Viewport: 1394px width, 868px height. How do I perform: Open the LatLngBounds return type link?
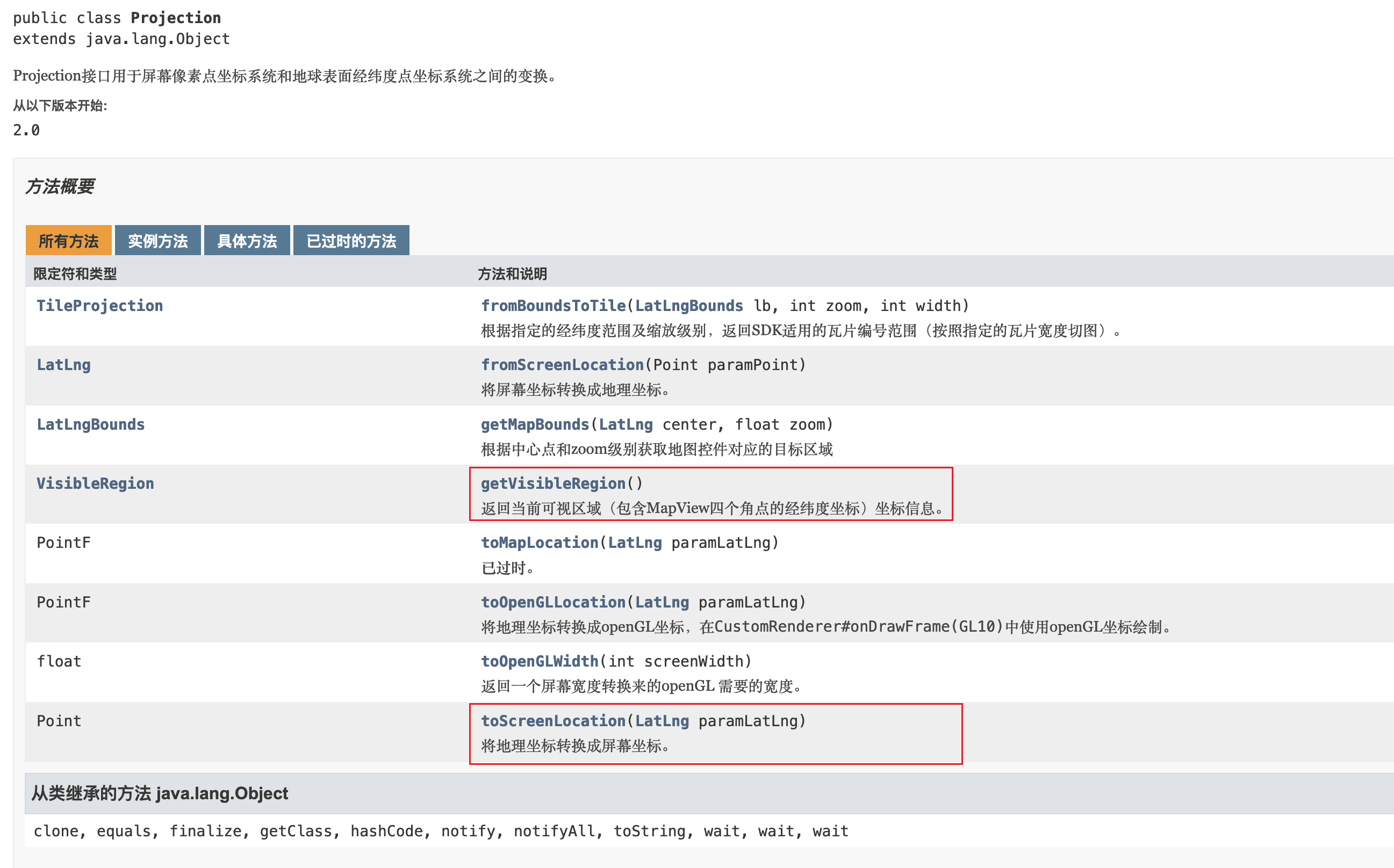coord(90,424)
